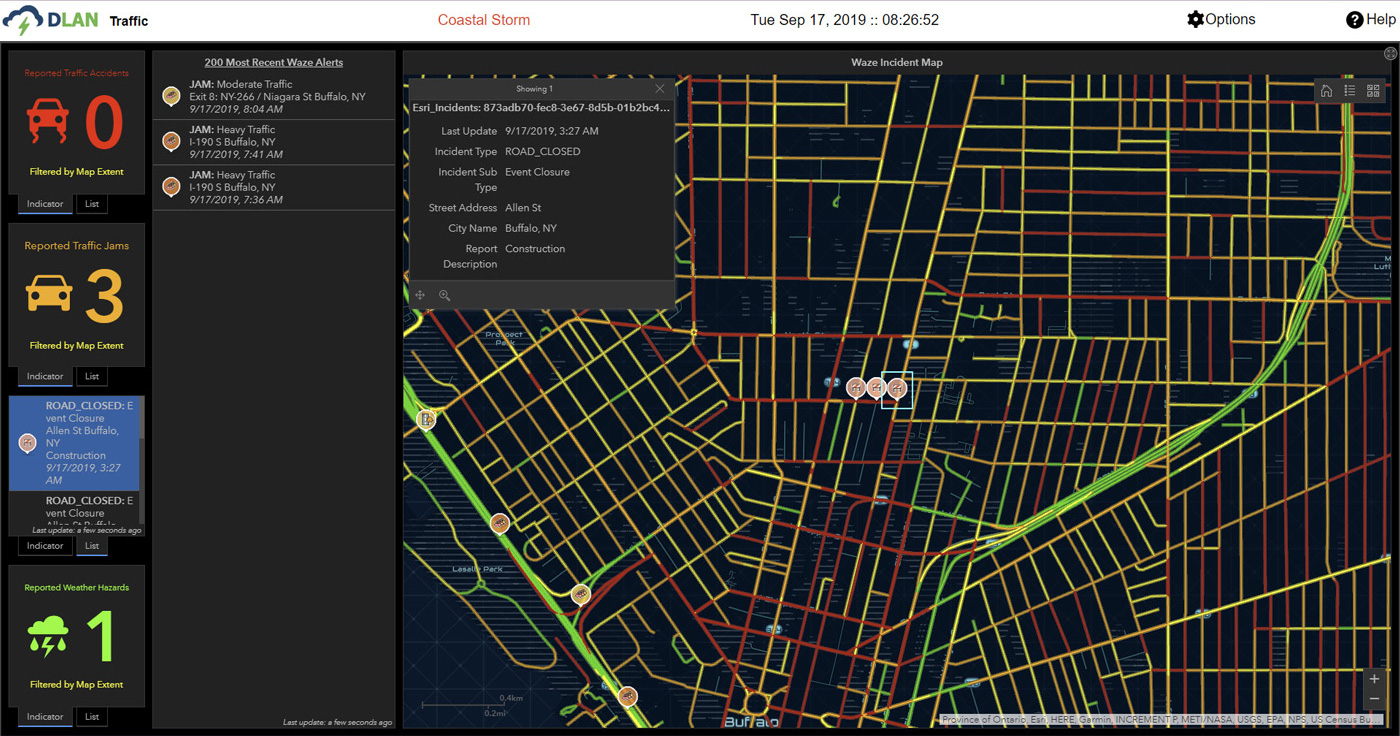The width and height of the screenshot is (1400, 736).
Task: Expand the map panel to full screen
Action: tap(1389, 53)
